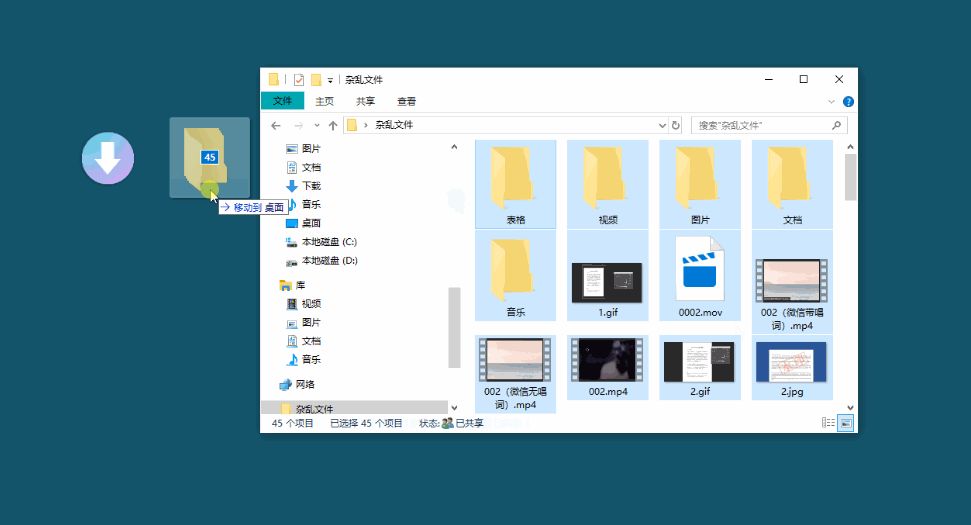This screenshot has height=525, width=971.
Task: Click the navigation pane scrollbar thumb
Action: point(454,328)
